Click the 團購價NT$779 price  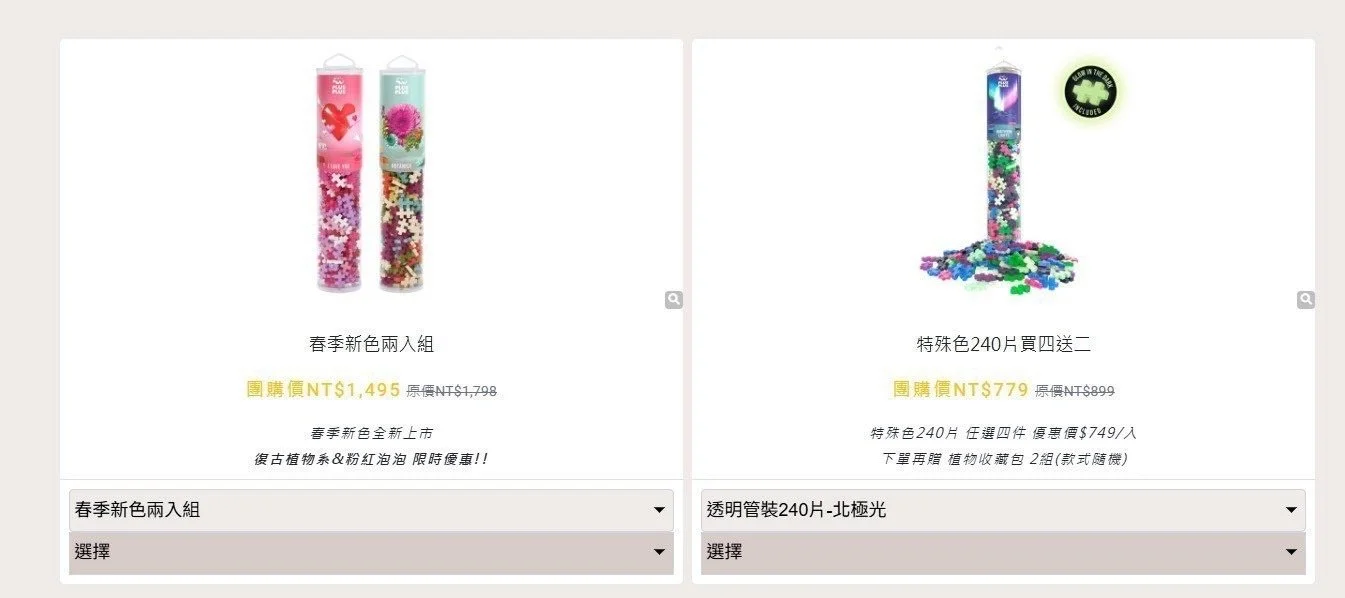coord(961,390)
